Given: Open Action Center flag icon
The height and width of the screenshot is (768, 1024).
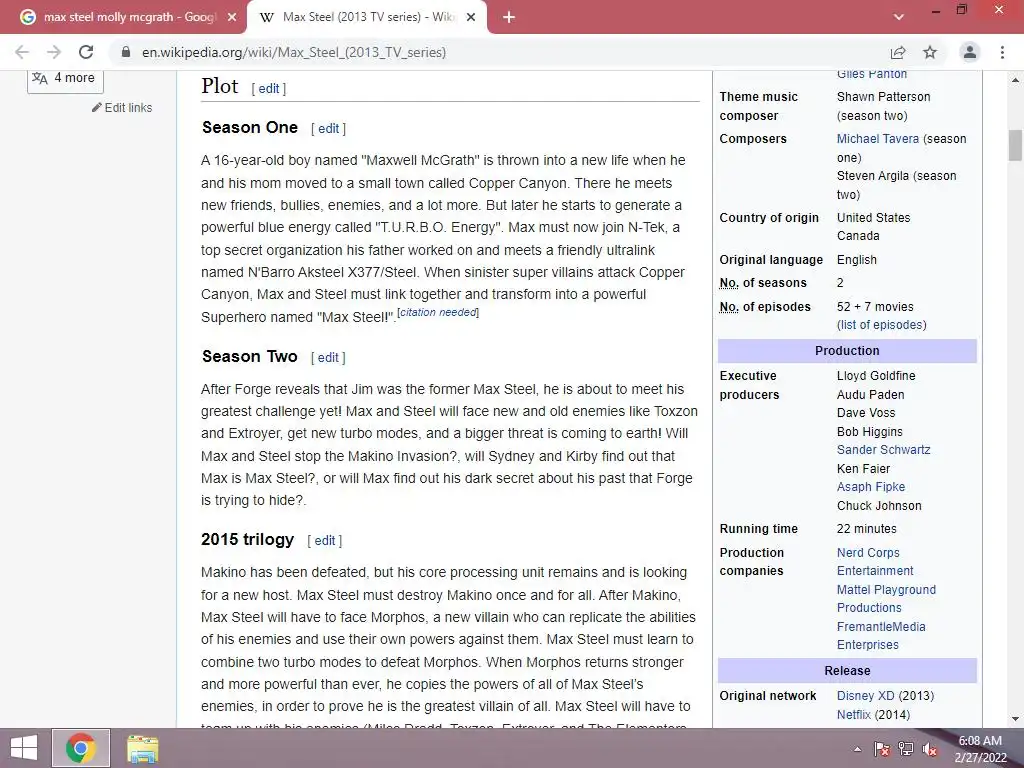Looking at the screenshot, I should click(x=882, y=749).
